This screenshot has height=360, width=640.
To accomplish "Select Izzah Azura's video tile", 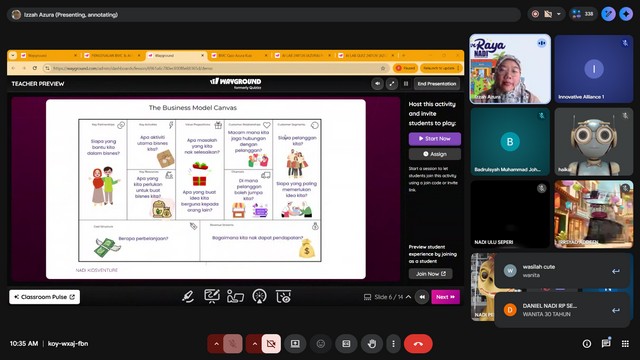I will click(510, 69).
